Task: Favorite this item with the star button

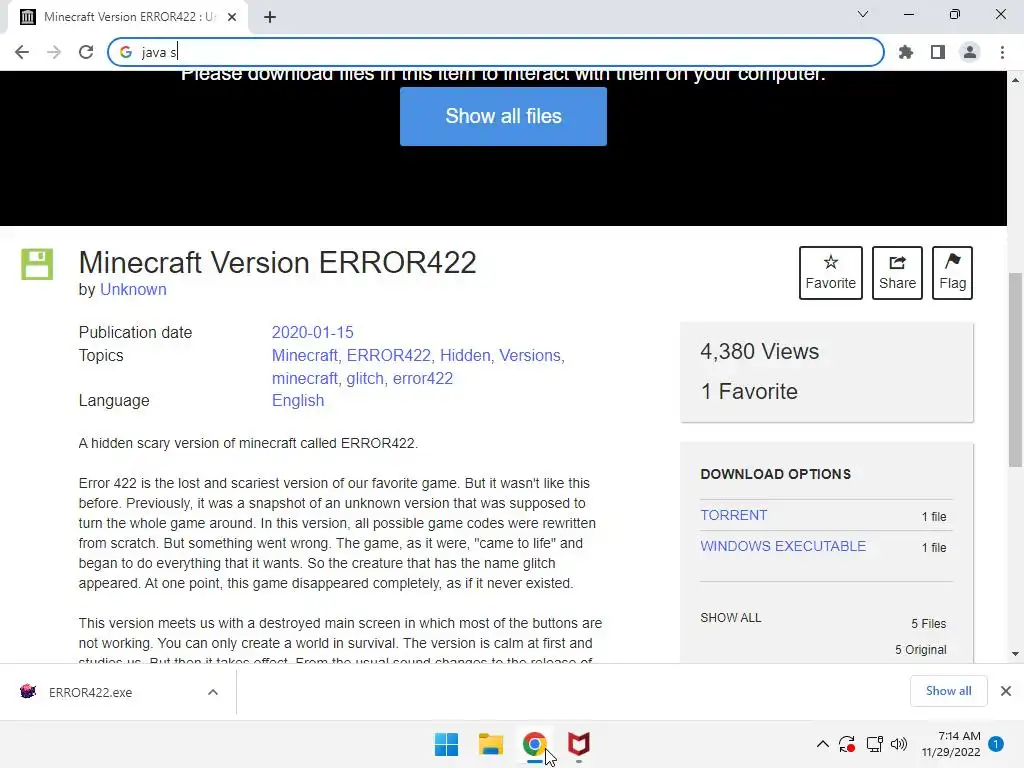Action: tap(831, 273)
